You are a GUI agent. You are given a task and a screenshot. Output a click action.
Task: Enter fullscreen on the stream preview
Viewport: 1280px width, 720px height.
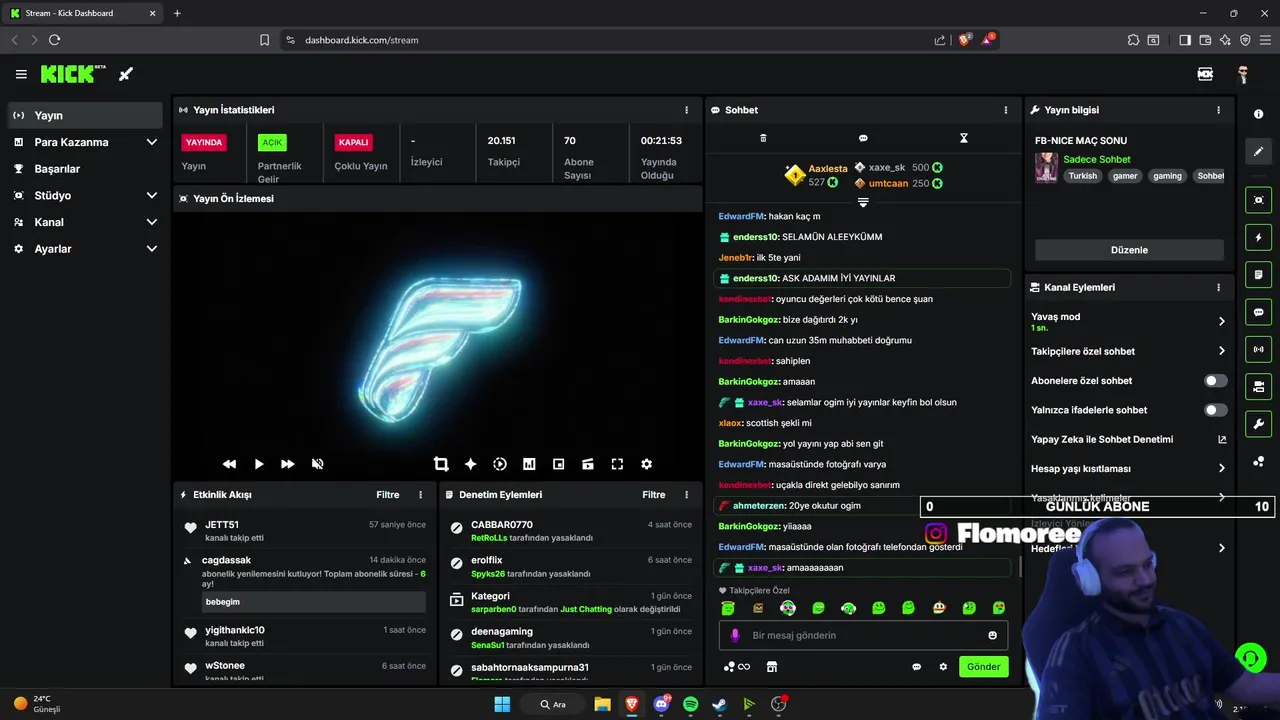[x=617, y=464]
